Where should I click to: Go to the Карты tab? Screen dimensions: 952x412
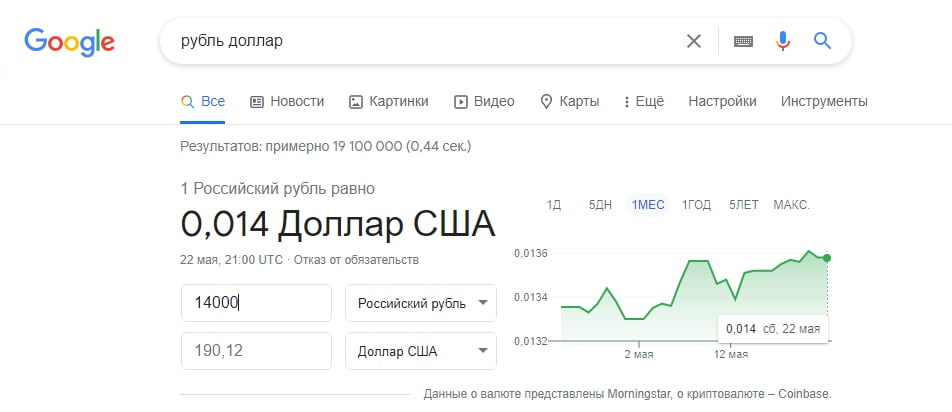point(569,101)
